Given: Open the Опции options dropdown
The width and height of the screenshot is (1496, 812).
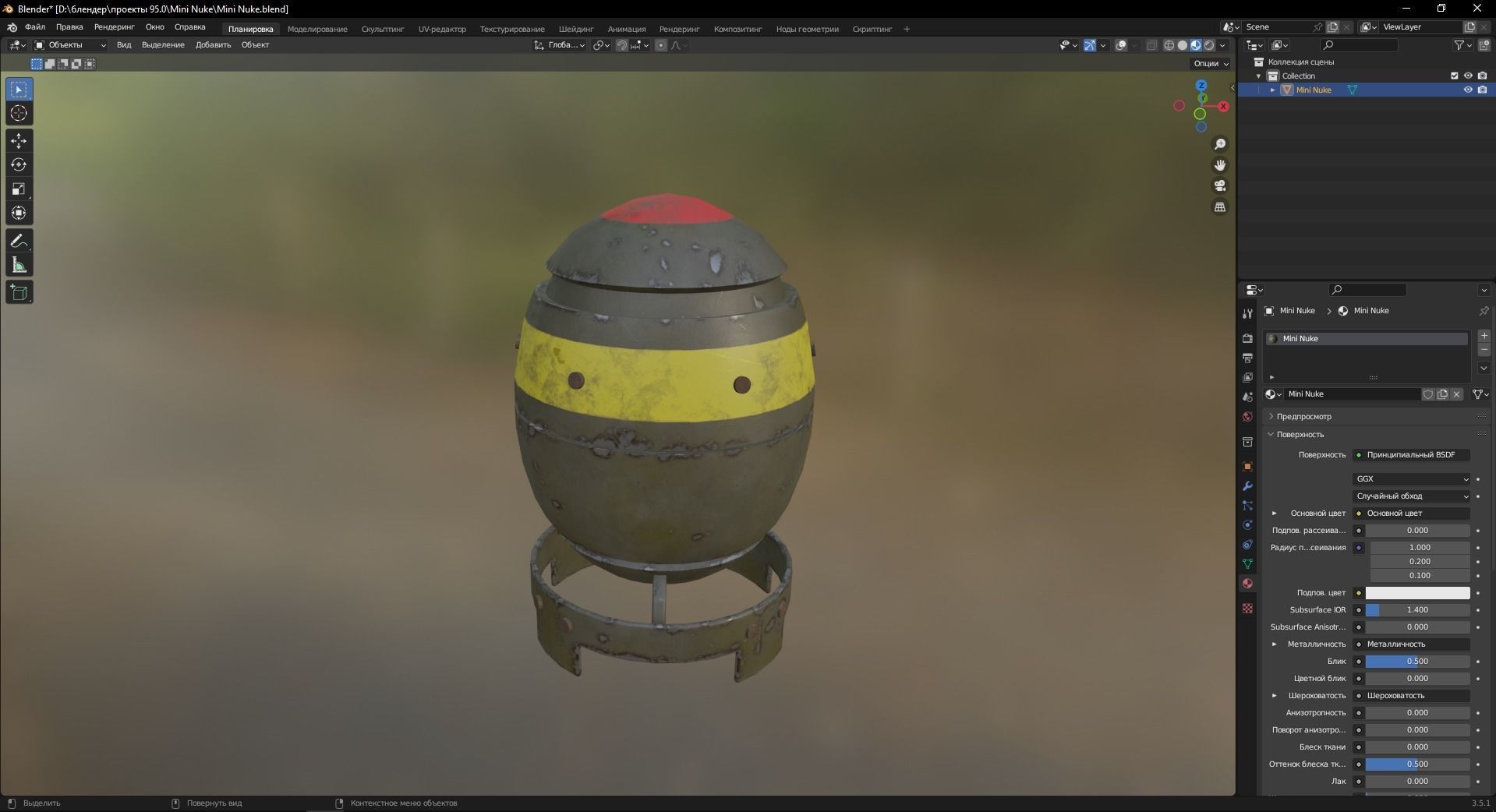Looking at the screenshot, I should tap(1211, 63).
